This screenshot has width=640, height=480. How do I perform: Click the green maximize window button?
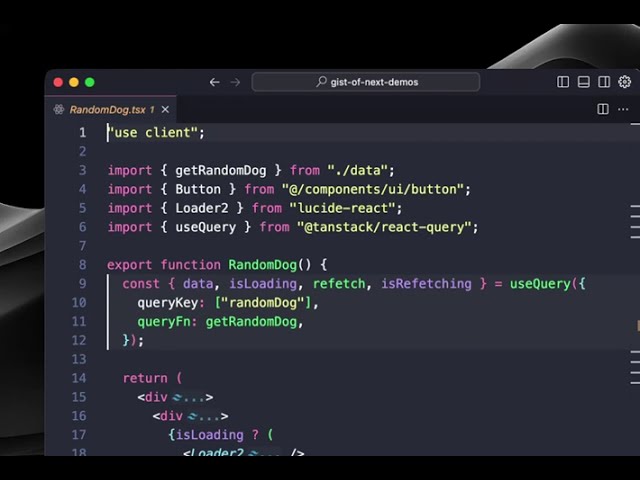(90, 82)
